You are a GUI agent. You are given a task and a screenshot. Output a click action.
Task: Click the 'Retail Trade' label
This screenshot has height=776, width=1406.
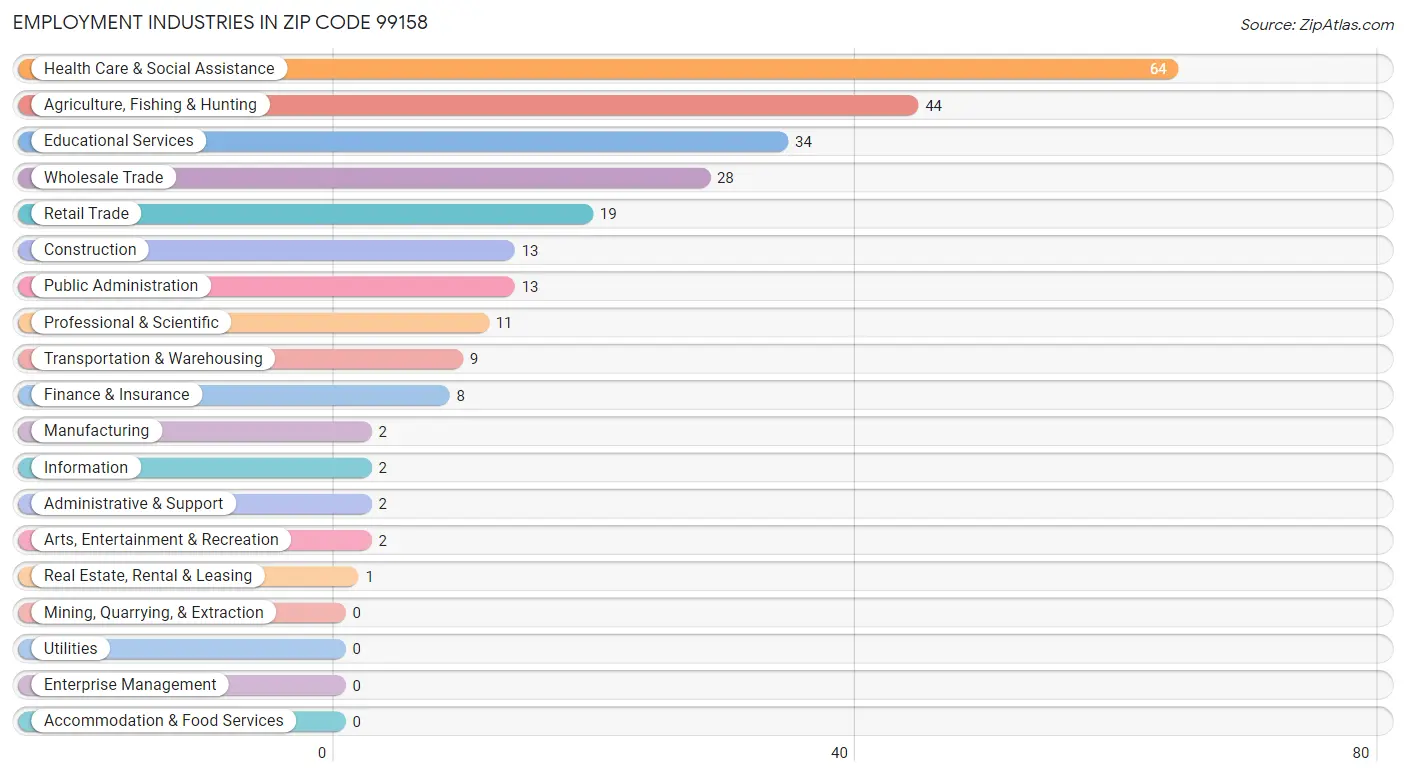86,214
